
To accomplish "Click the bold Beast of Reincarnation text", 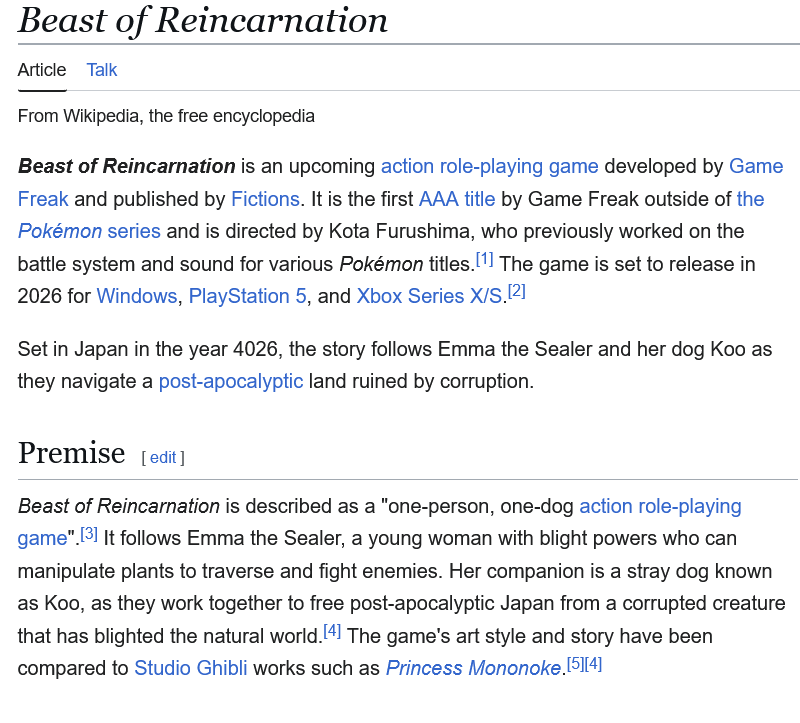I will tap(127, 166).
